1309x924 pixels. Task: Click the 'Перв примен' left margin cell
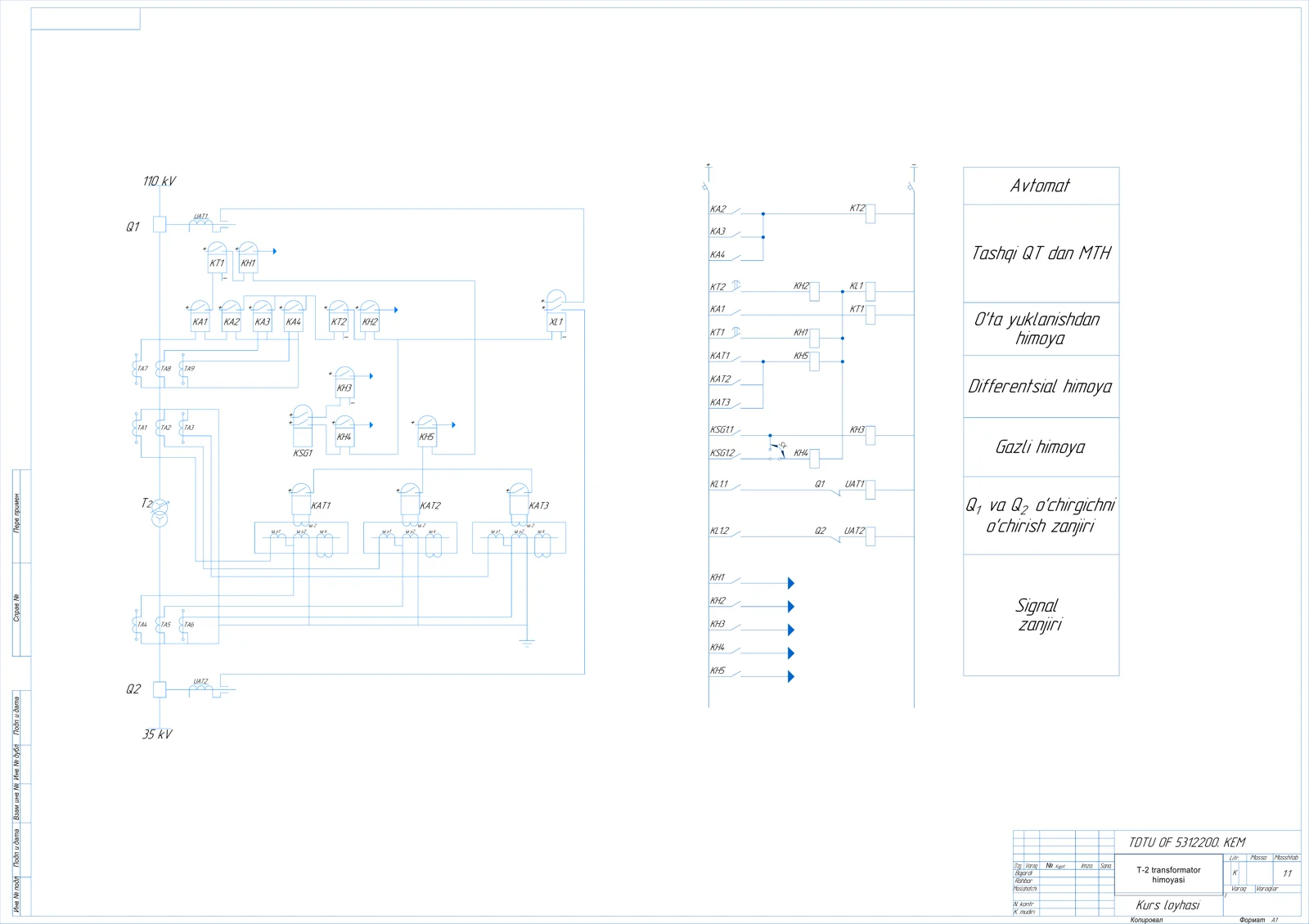(x=17, y=516)
